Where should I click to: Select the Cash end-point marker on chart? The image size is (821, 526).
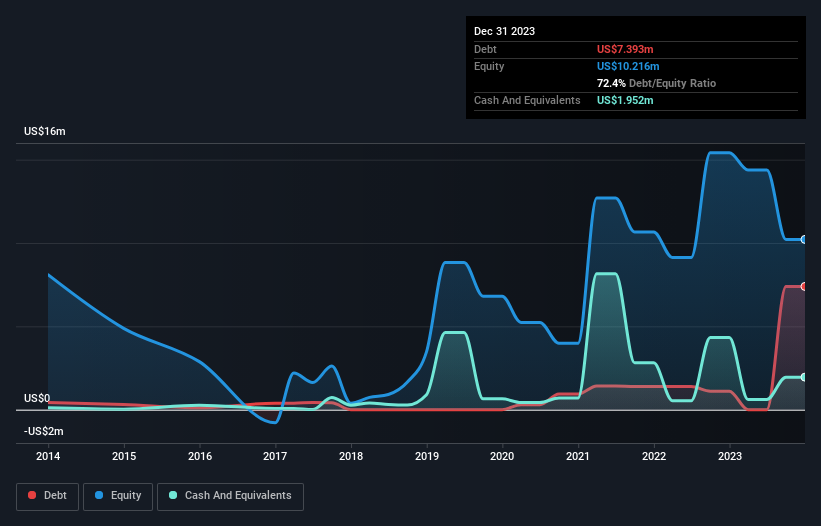(x=804, y=377)
